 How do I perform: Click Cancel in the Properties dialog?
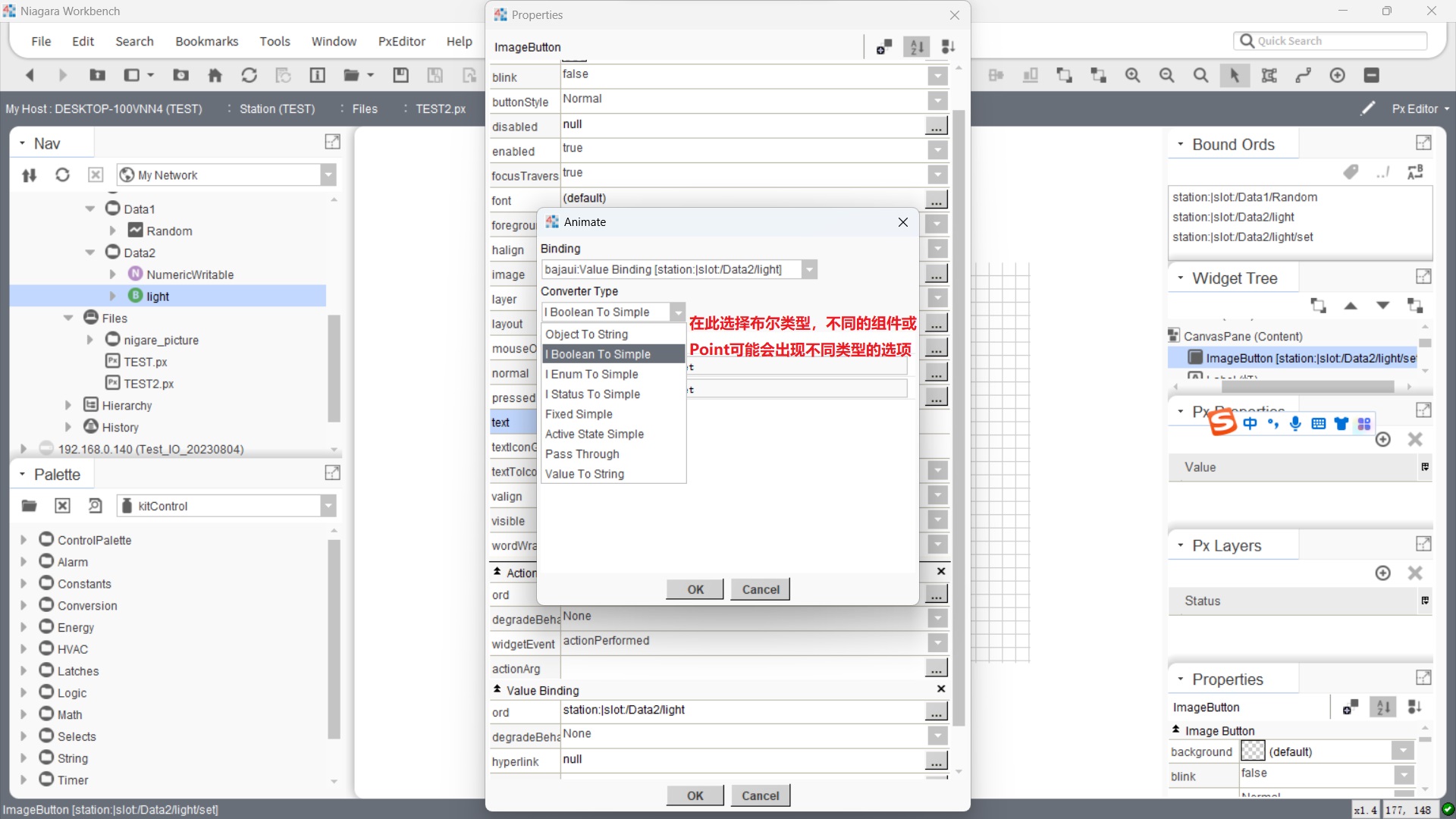point(760,795)
